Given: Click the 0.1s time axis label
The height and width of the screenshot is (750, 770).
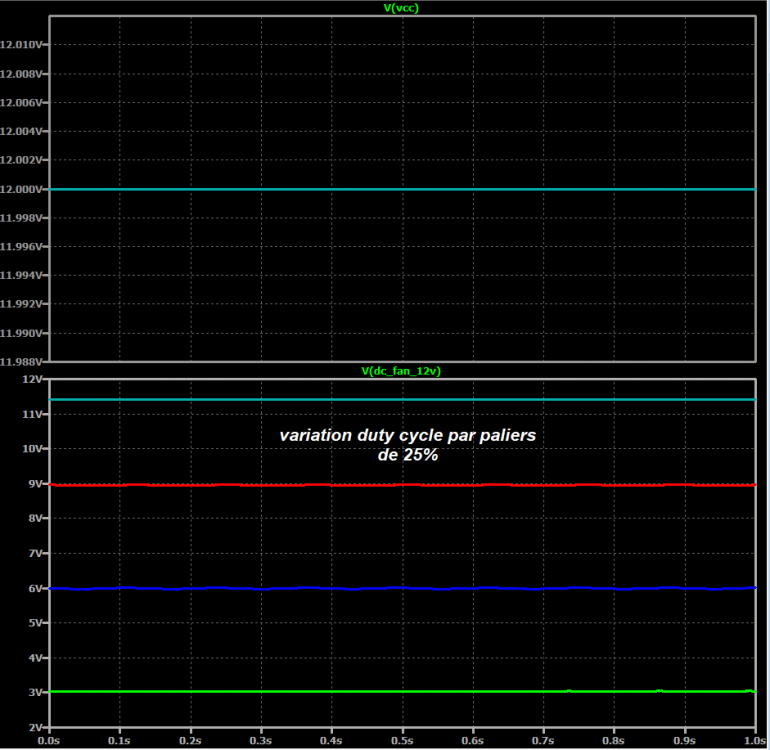Looking at the screenshot, I should (119, 741).
